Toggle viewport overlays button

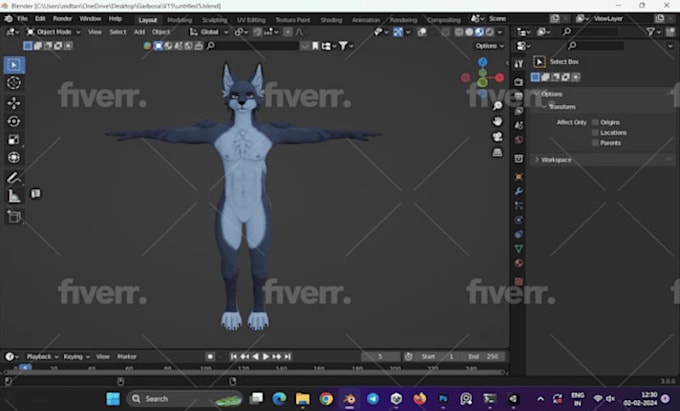pyautogui.click(x=422, y=32)
